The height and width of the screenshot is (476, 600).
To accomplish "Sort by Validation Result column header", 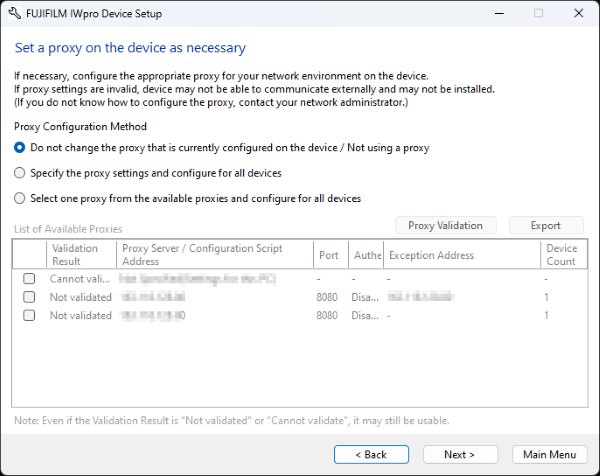I will [81, 254].
